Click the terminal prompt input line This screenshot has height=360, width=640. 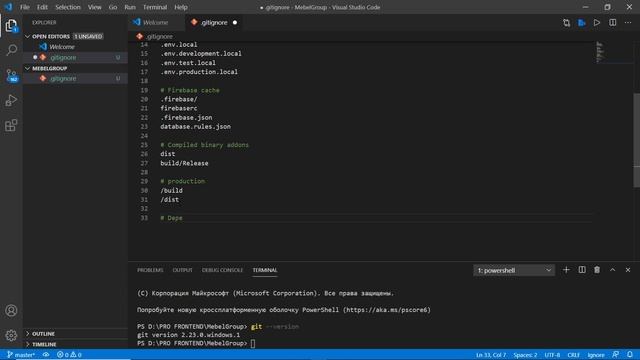[253, 344]
